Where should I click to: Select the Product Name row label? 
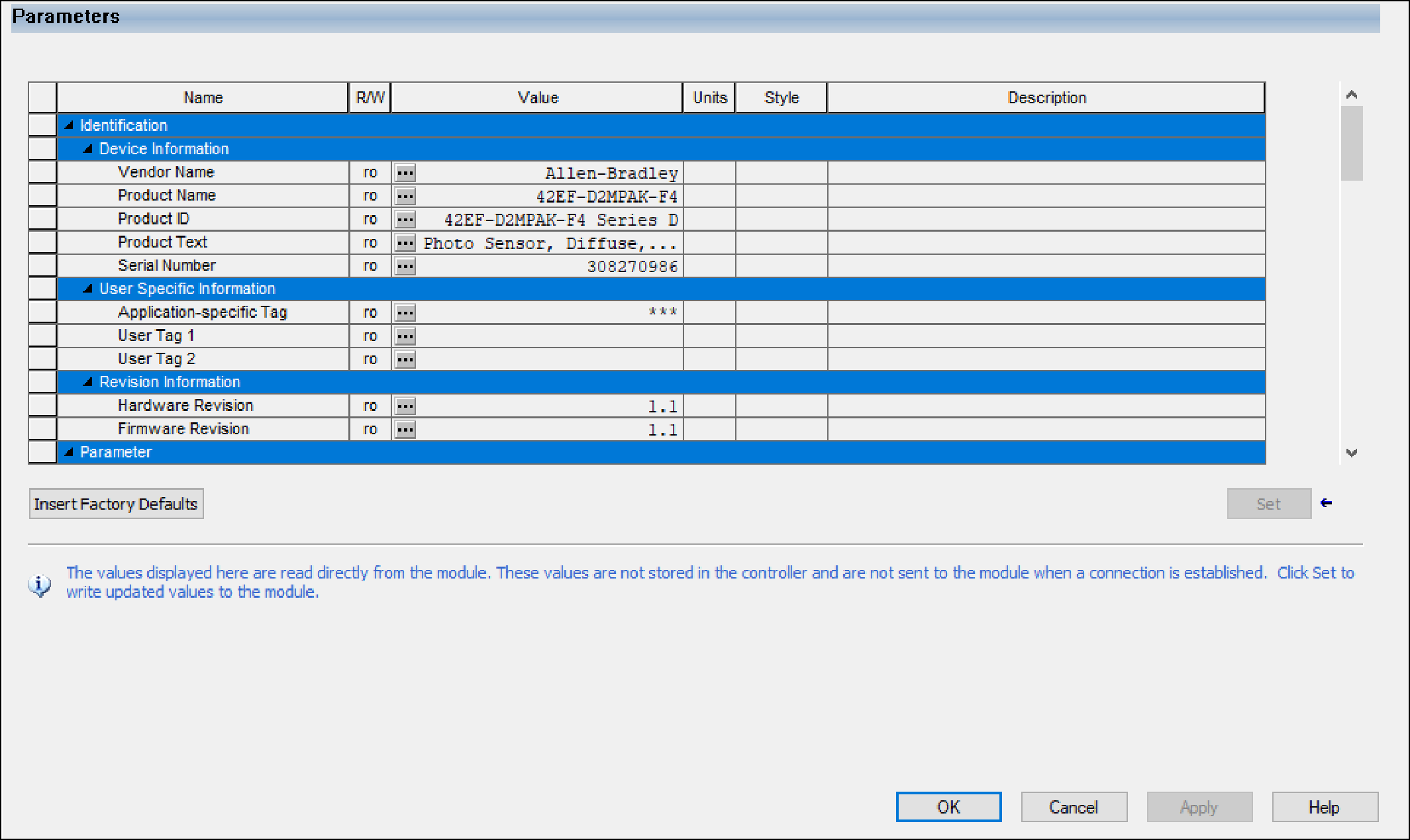[167, 195]
